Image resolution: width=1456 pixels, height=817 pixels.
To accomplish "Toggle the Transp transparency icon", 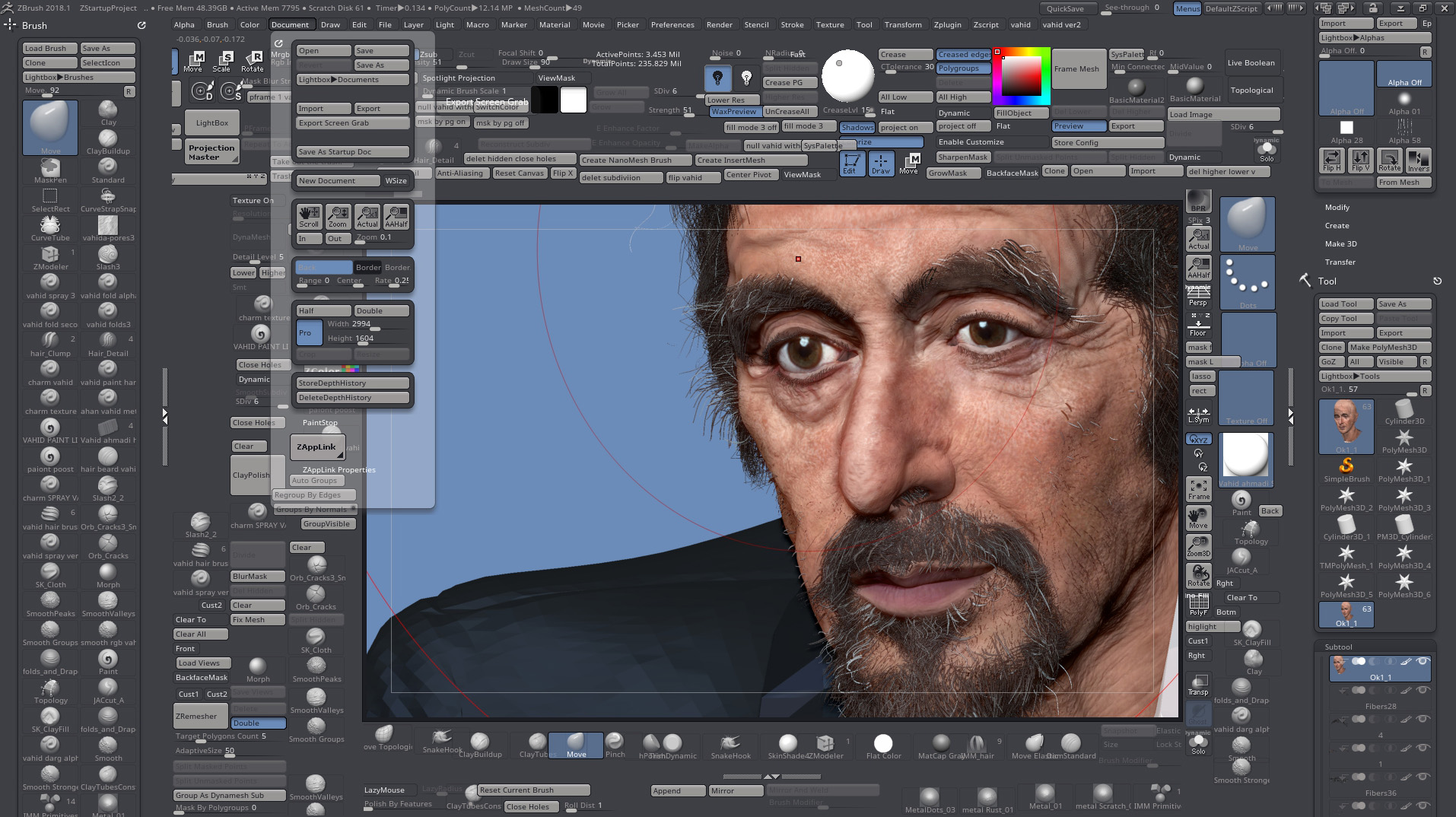I will [1199, 685].
